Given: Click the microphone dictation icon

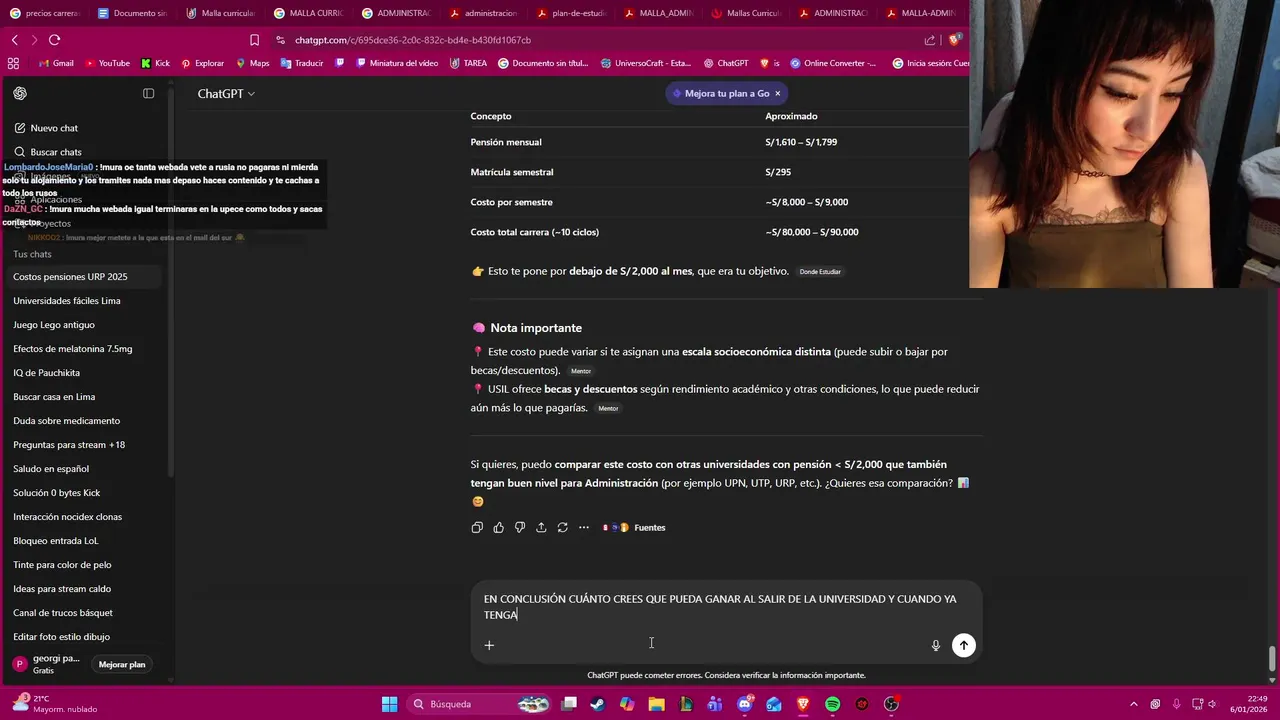Looking at the screenshot, I should [x=936, y=645].
